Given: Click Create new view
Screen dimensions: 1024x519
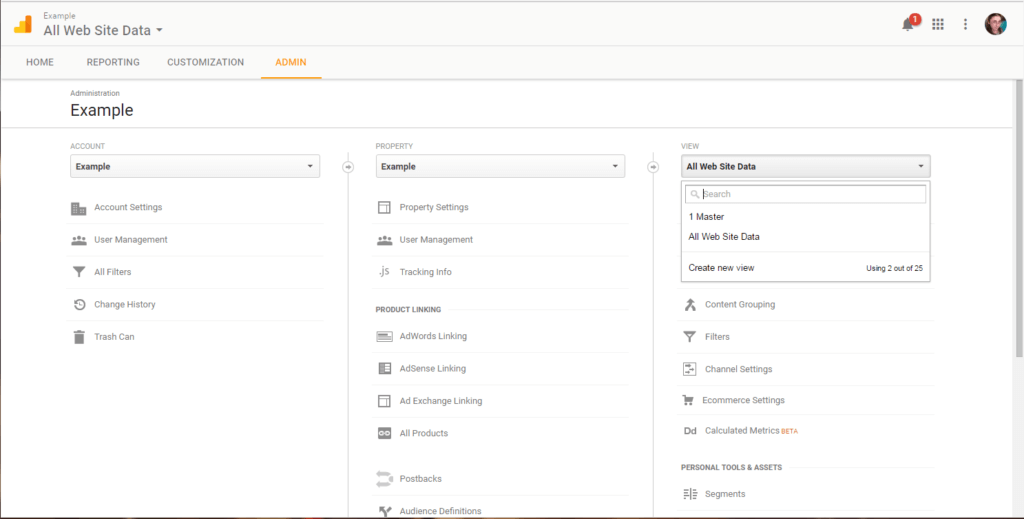Looking at the screenshot, I should [x=721, y=268].
